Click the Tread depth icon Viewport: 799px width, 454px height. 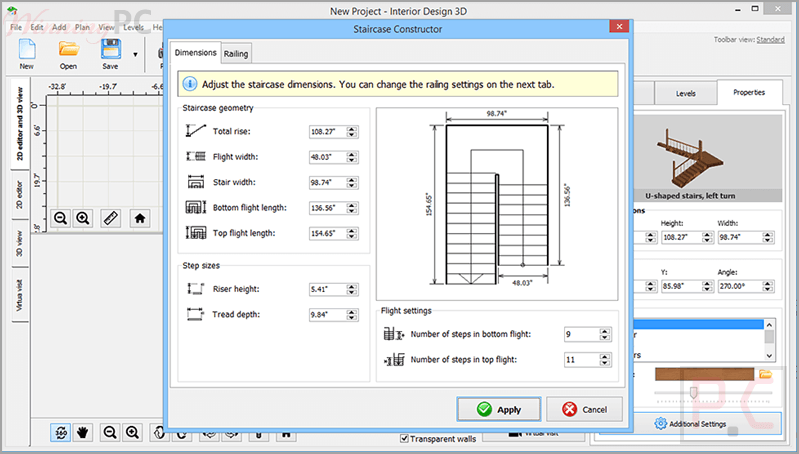tap(196, 314)
